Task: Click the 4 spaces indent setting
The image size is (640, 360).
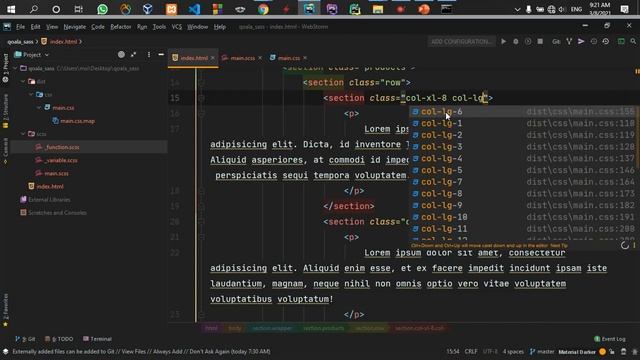Action: point(513,351)
